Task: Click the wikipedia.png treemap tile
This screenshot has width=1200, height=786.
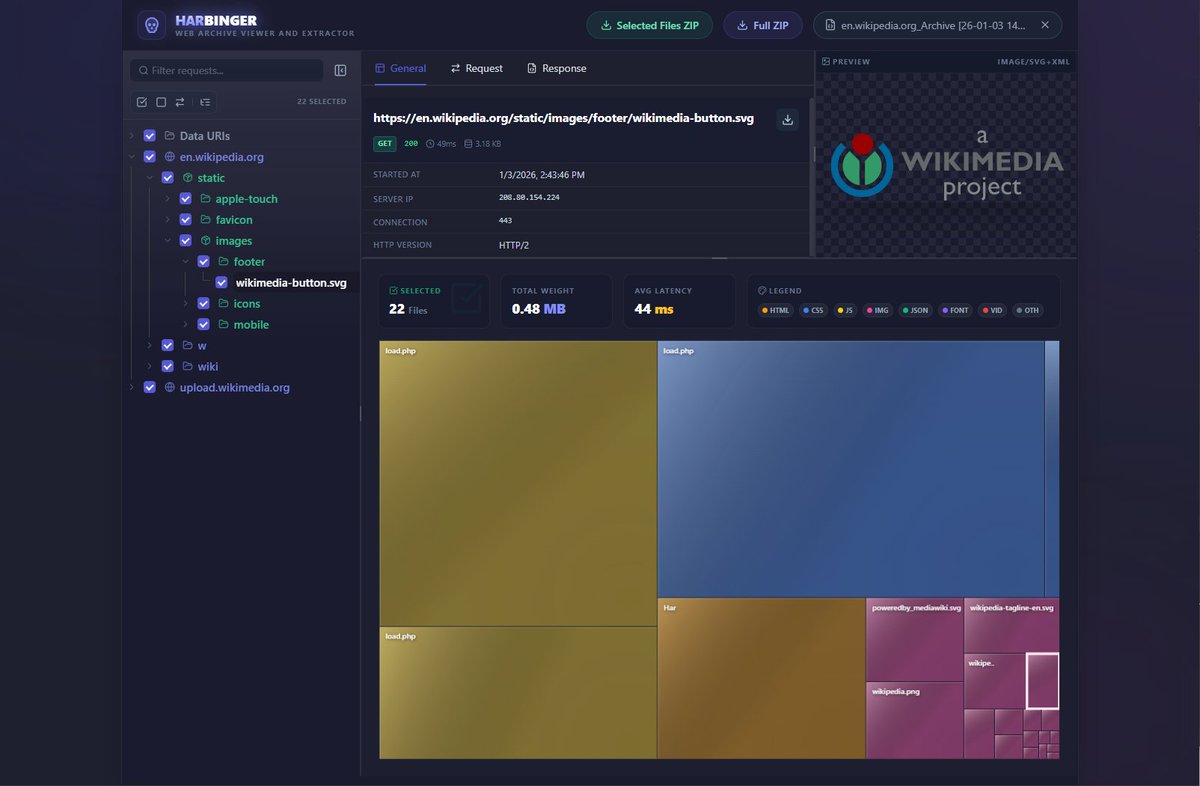Action: [915, 720]
